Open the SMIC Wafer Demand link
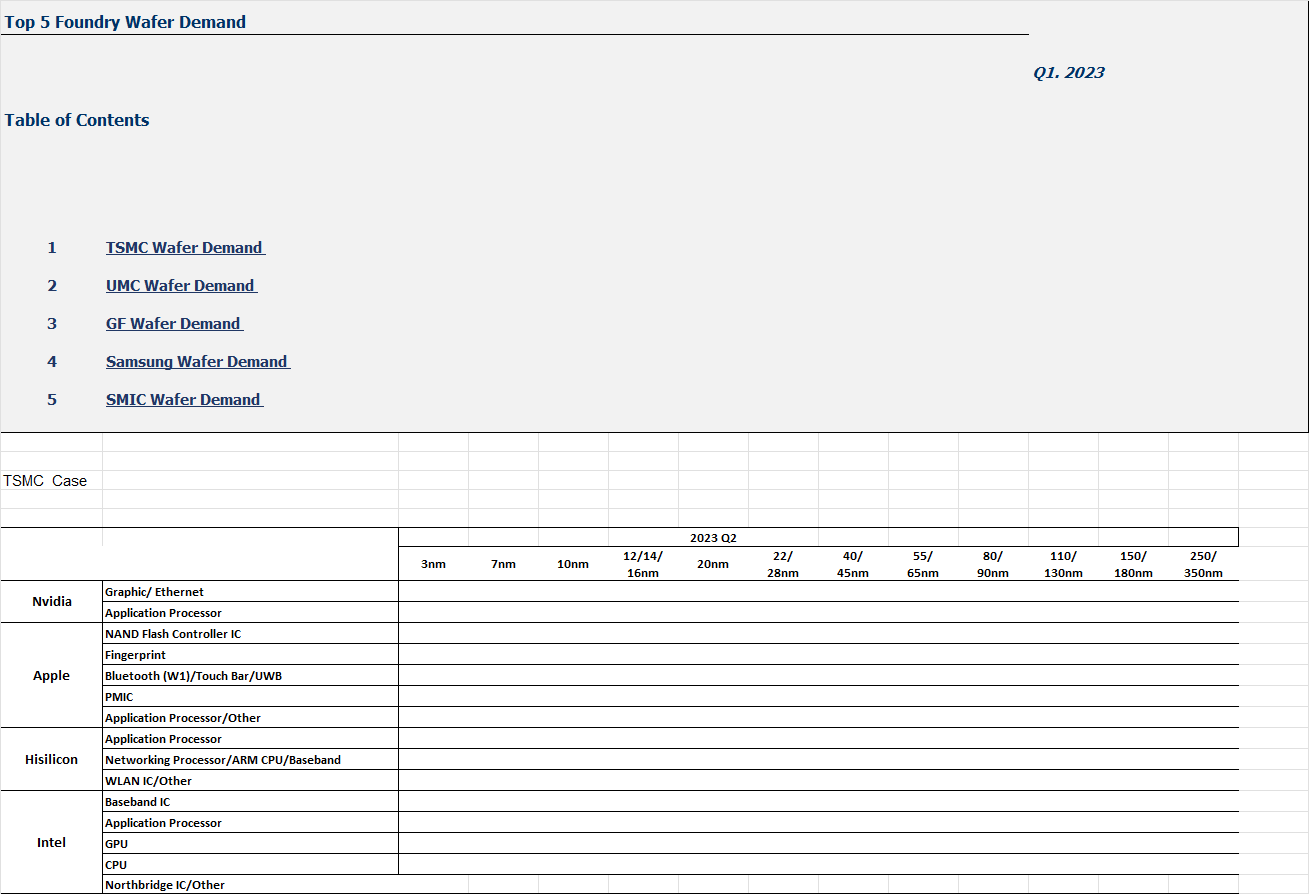Viewport: 1309px width, 894px height. point(184,400)
